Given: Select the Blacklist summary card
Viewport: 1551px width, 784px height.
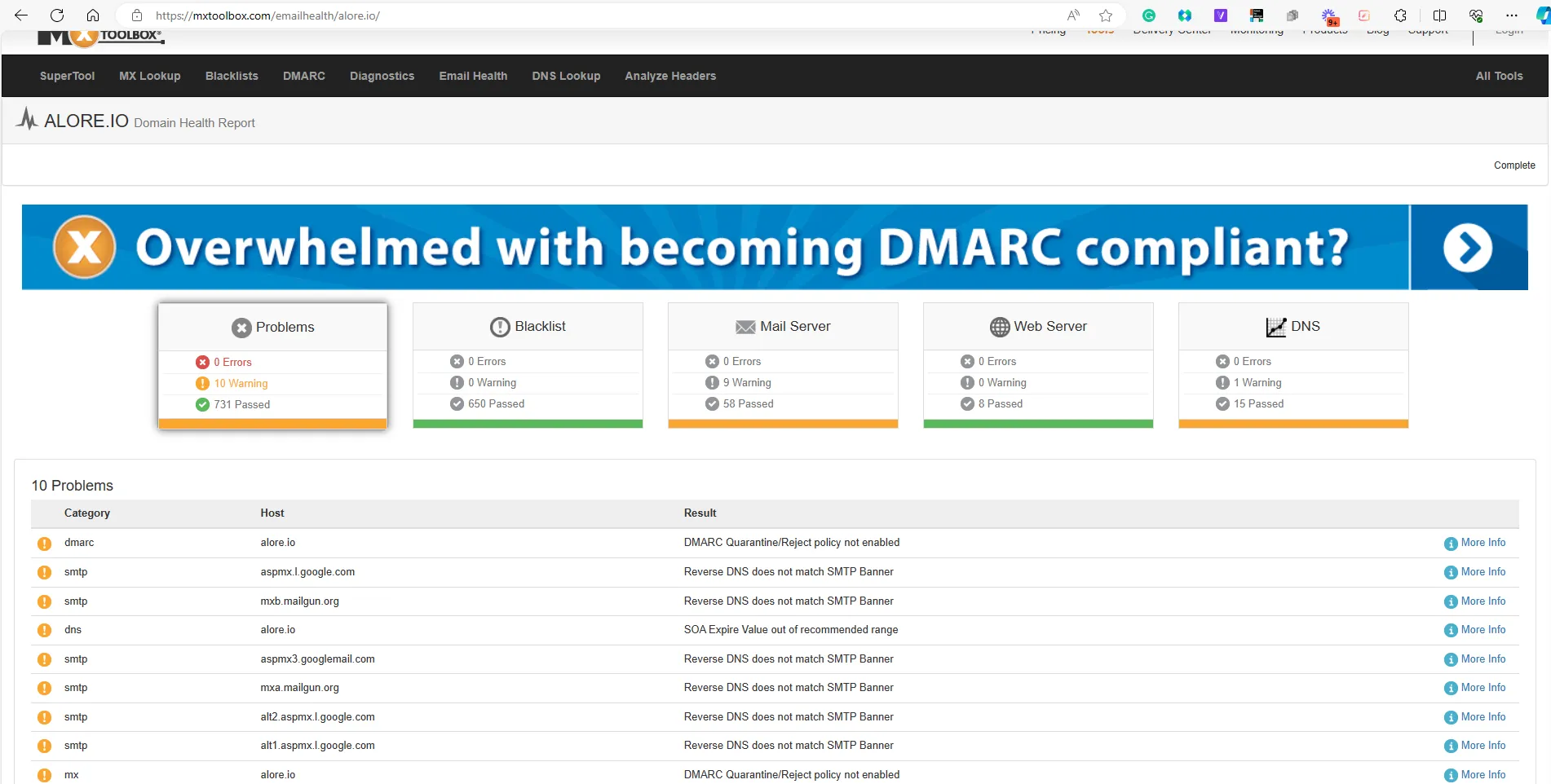Looking at the screenshot, I should click(528, 365).
